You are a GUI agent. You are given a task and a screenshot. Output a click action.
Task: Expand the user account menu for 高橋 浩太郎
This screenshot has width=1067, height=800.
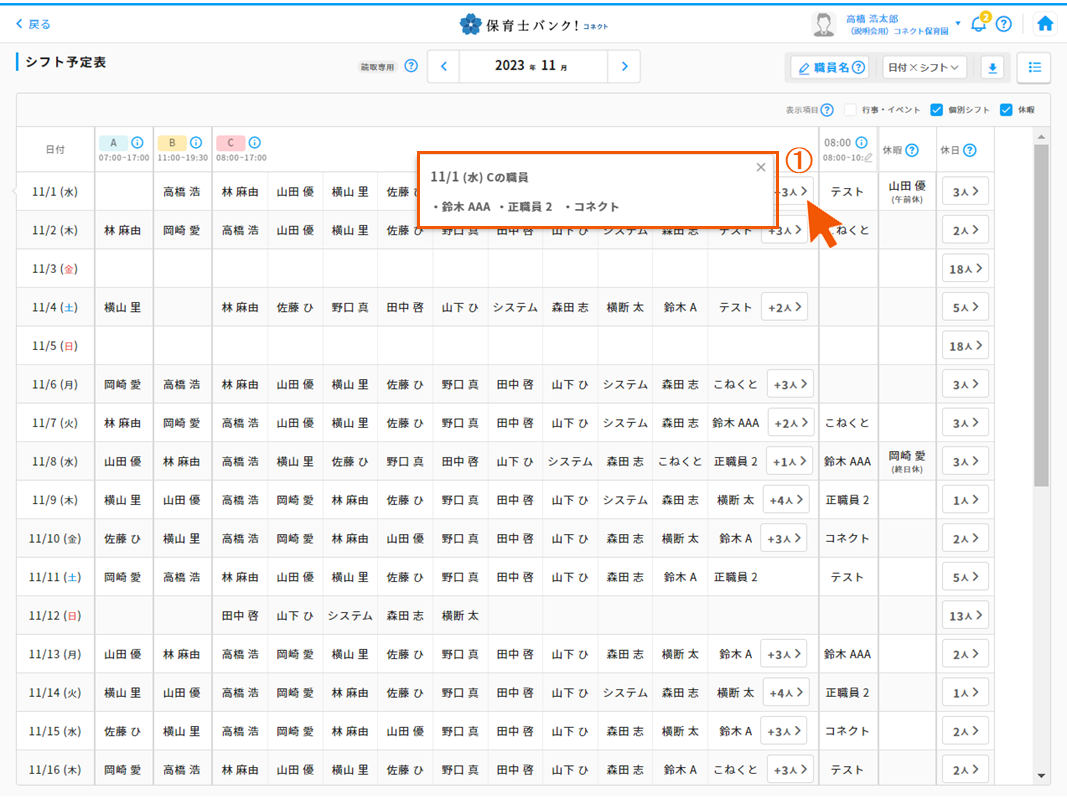[x=957, y=24]
